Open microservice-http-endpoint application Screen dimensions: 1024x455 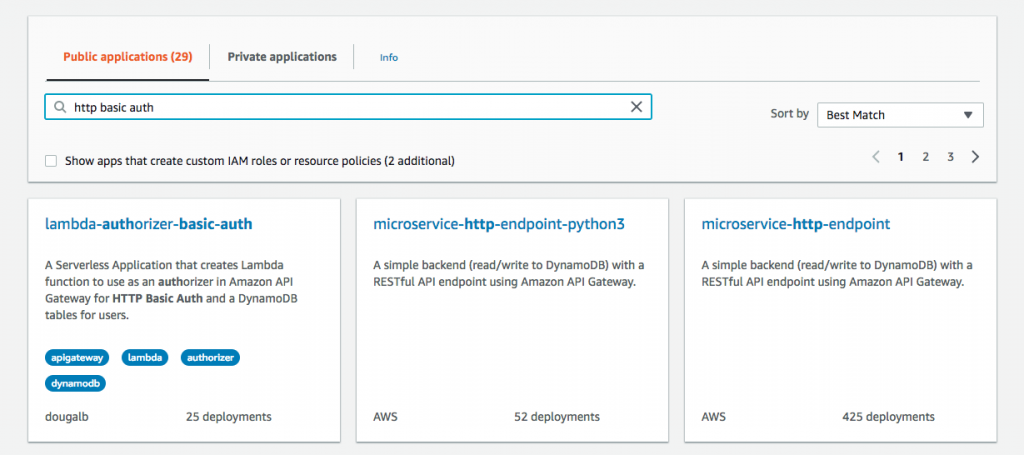796,224
